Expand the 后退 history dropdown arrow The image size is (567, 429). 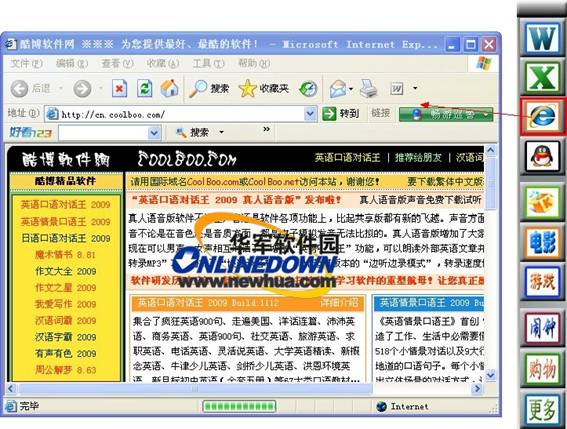coord(61,88)
